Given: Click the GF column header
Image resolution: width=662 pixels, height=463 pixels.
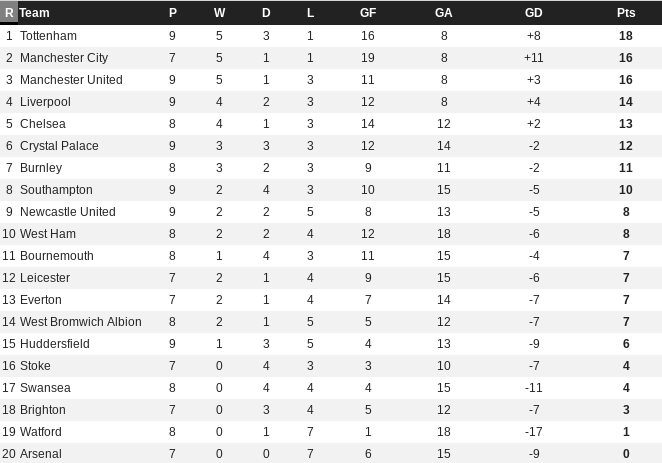Looking at the screenshot, I should [x=368, y=13].
